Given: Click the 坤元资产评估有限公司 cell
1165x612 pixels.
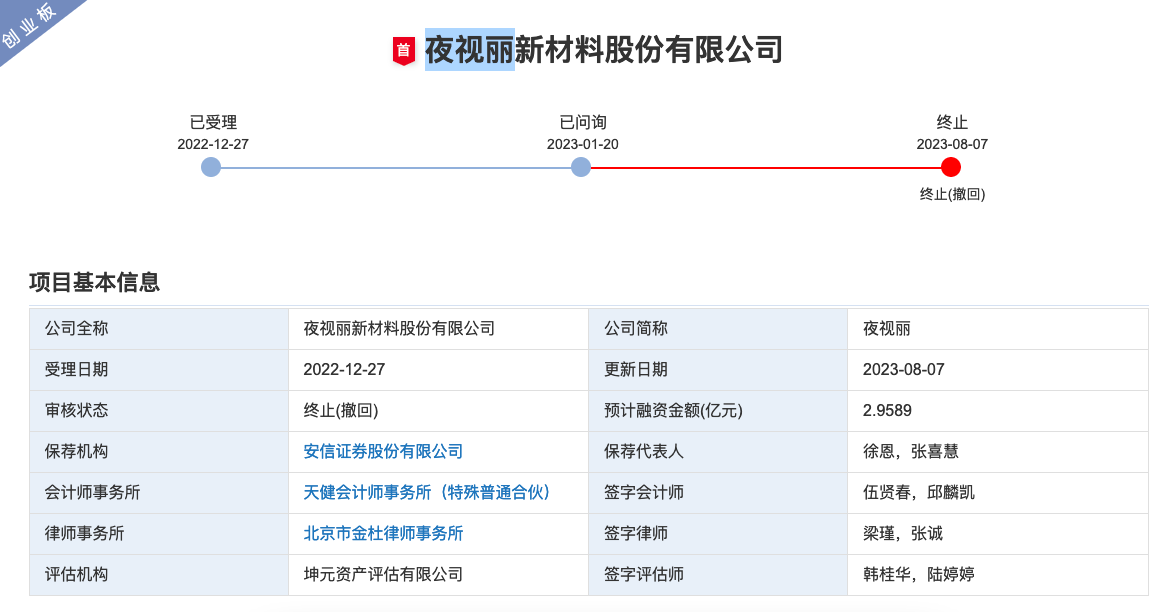Looking at the screenshot, I should click(x=438, y=574).
